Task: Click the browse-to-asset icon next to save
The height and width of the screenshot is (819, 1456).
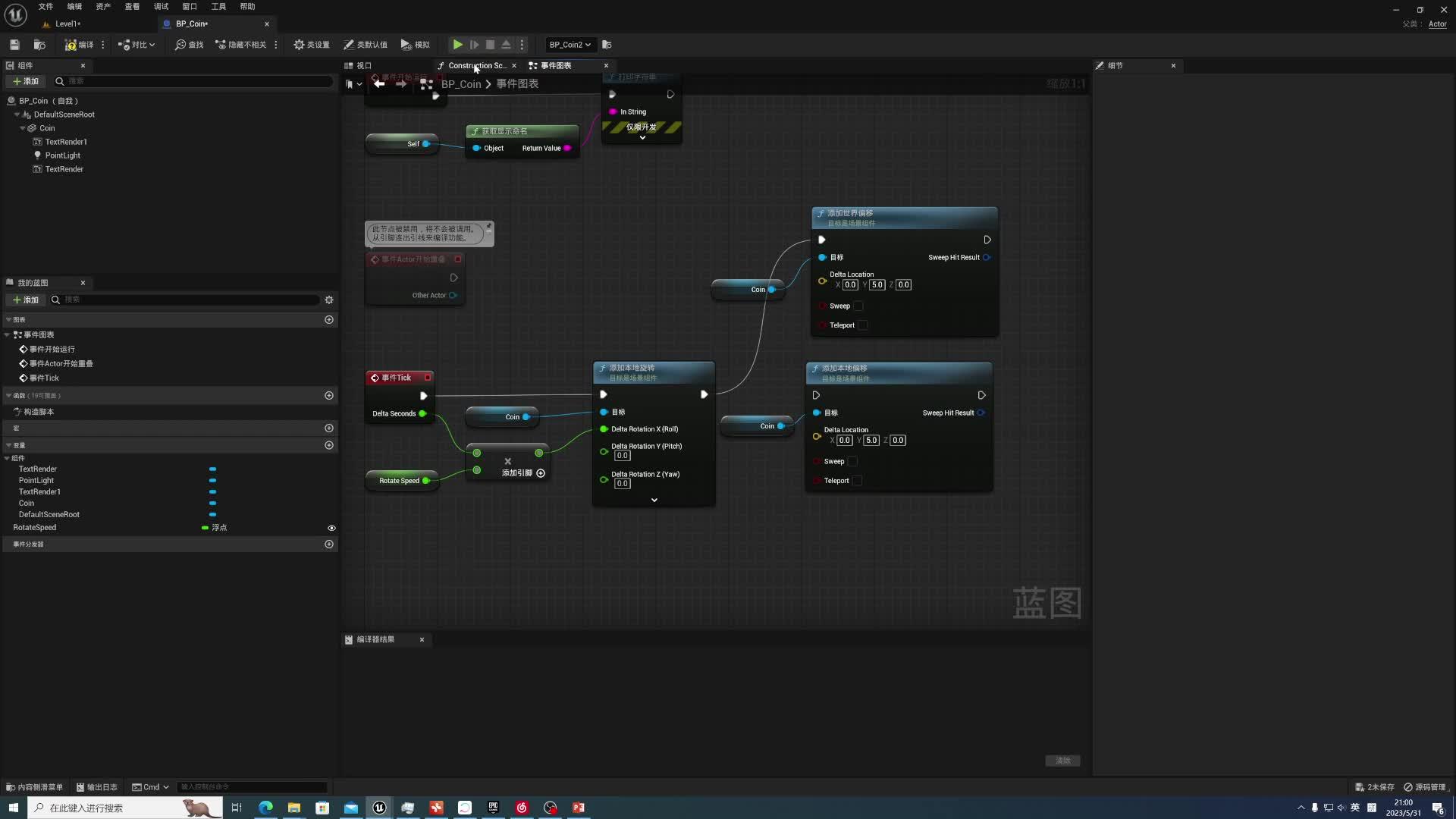Action: 39,45
